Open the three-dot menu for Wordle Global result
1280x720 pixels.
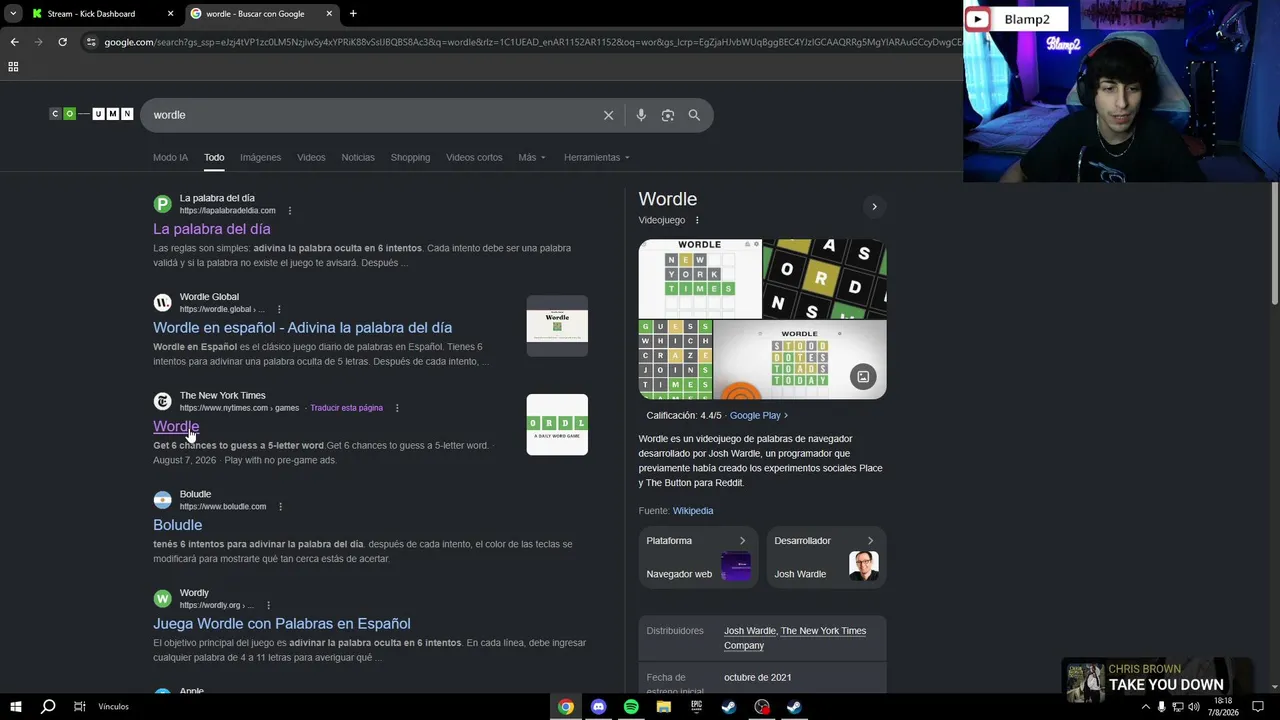279,310
